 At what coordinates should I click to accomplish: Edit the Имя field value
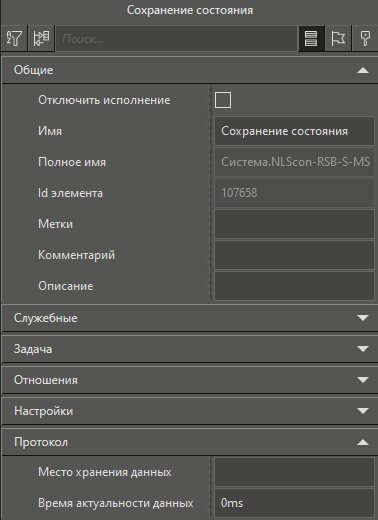294,131
